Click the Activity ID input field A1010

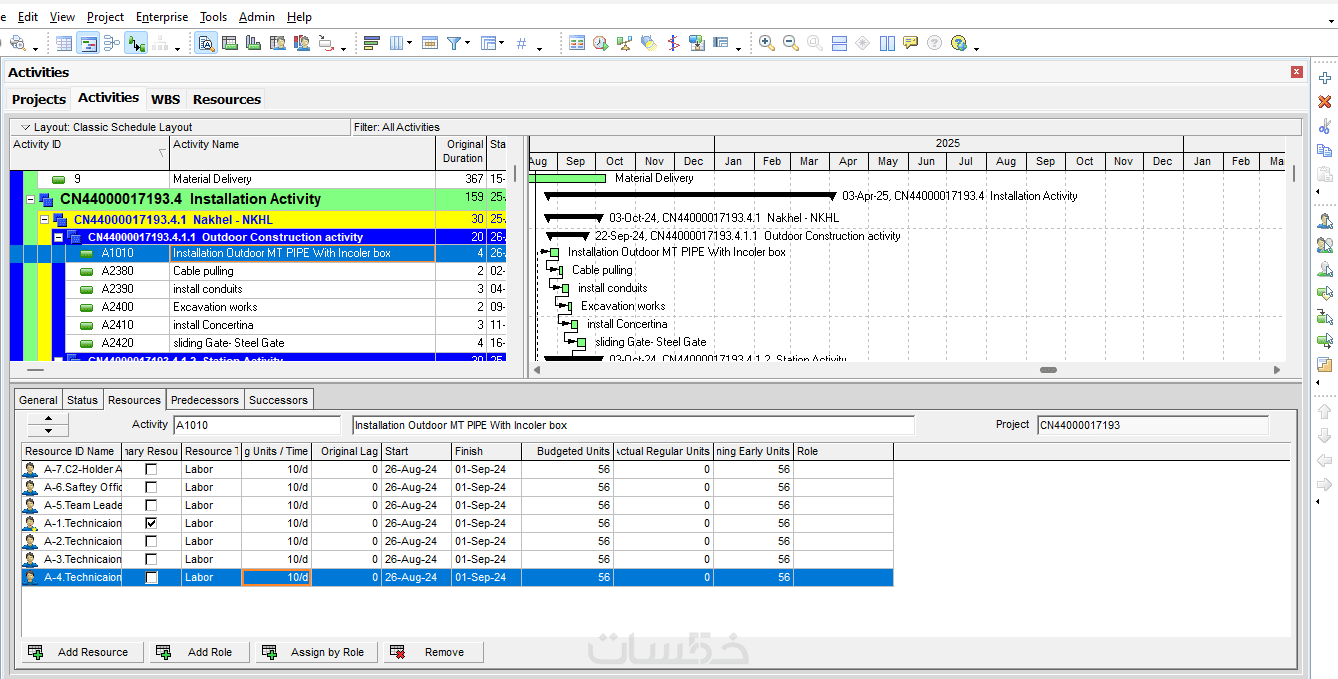[256, 425]
